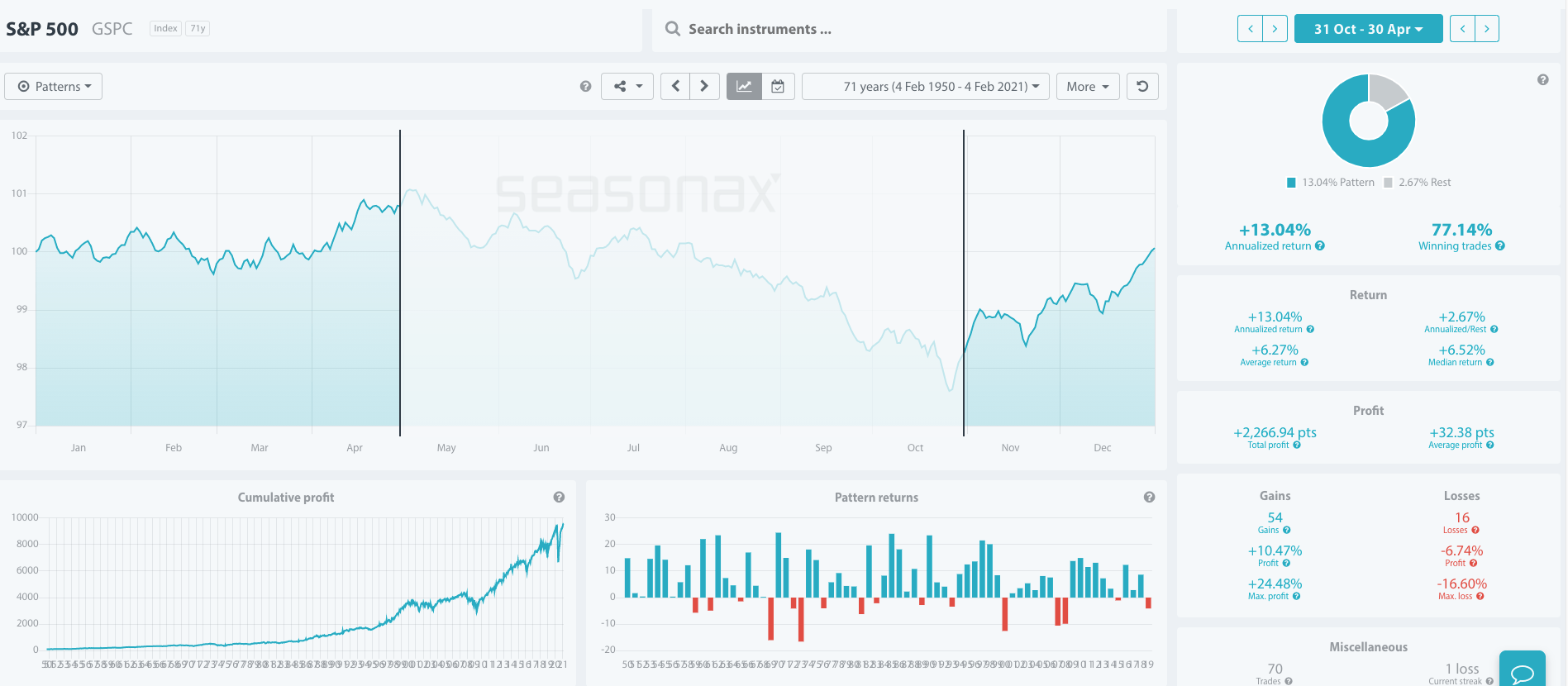Shift pattern end date earlier
The image size is (1568, 686).
pos(1462,29)
